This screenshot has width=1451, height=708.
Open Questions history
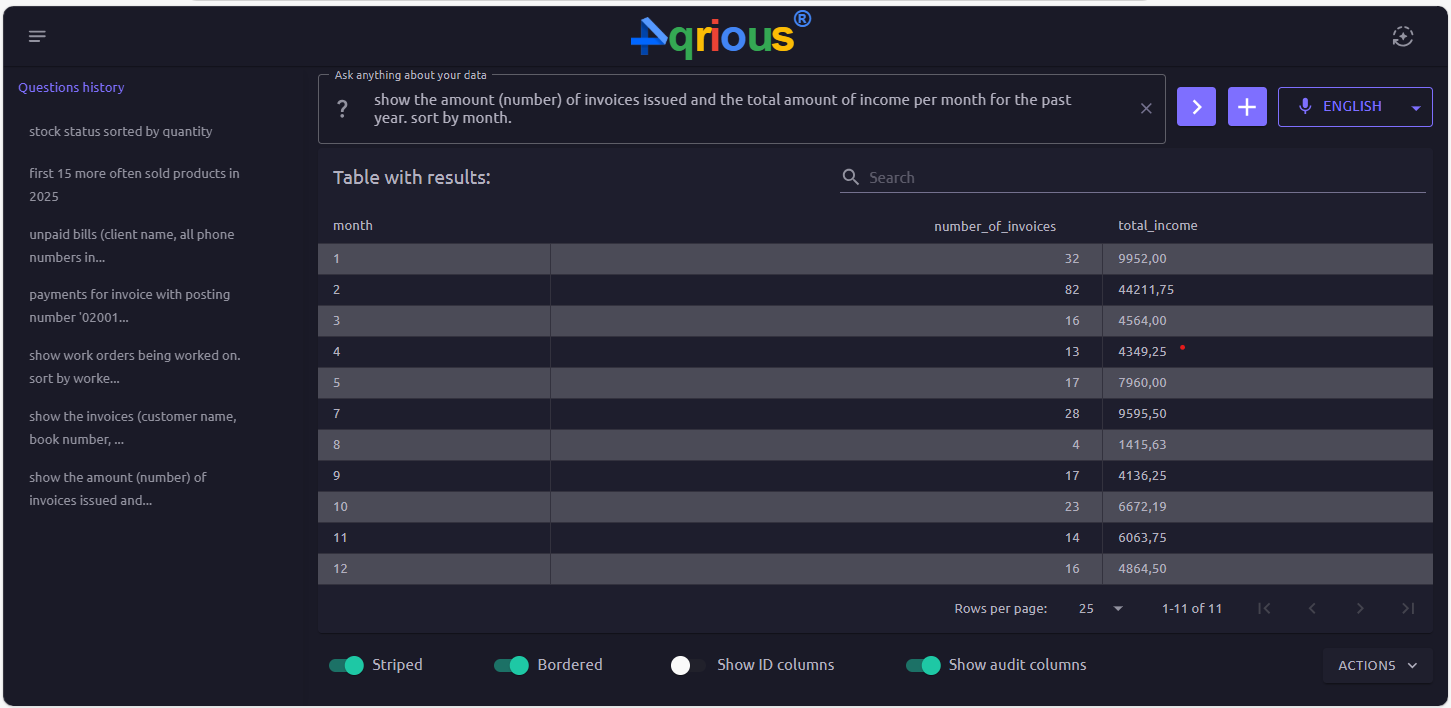[71, 87]
